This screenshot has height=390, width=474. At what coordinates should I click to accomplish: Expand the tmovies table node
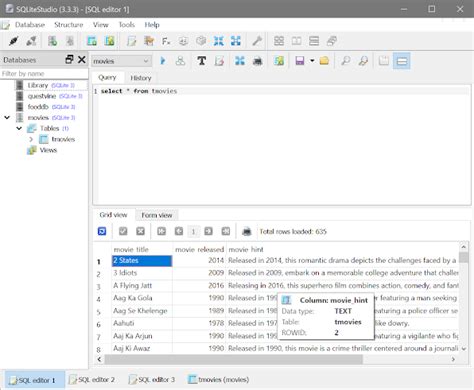point(31,139)
